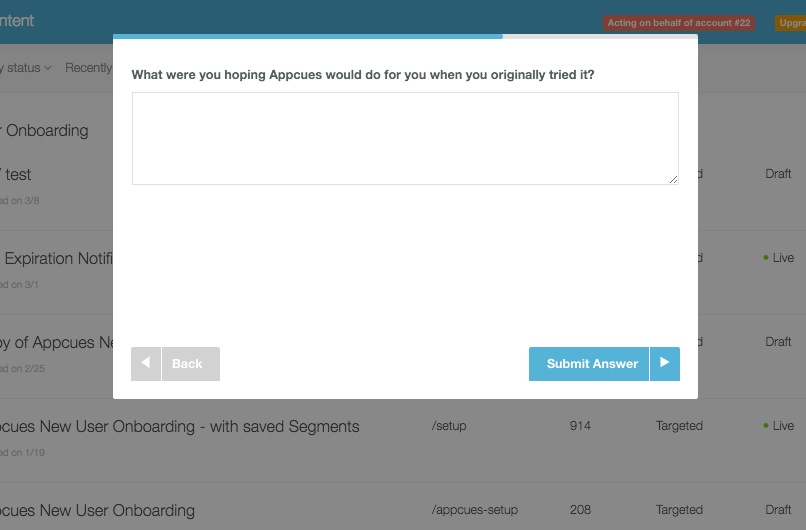Open the 'test' flow created on 3/8
This screenshot has height=530, width=806.
coord(16,175)
